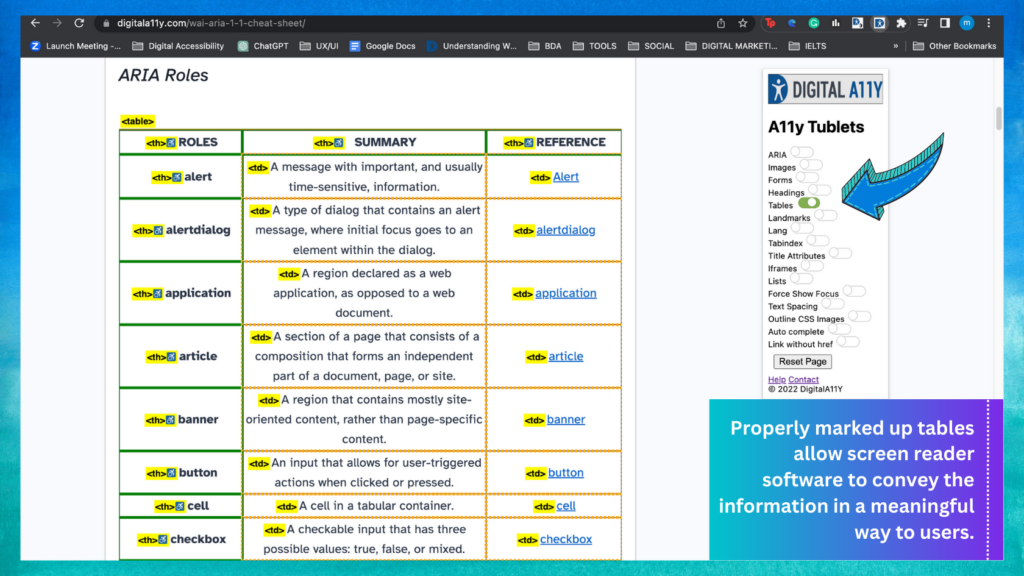Open the Extensions puzzle piece menu
1024x576 pixels.
point(901,23)
